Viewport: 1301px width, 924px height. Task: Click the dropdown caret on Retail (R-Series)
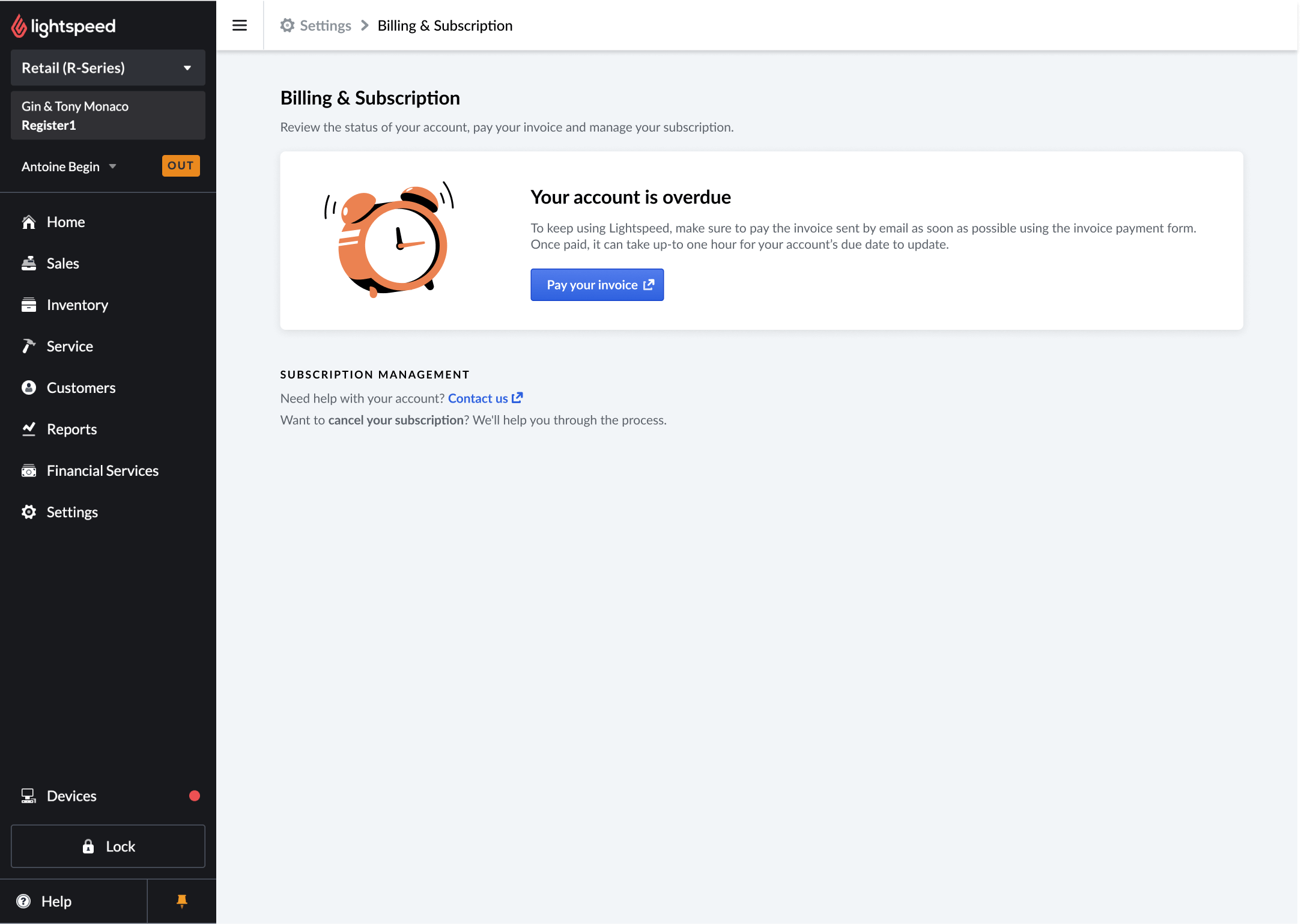pos(187,68)
